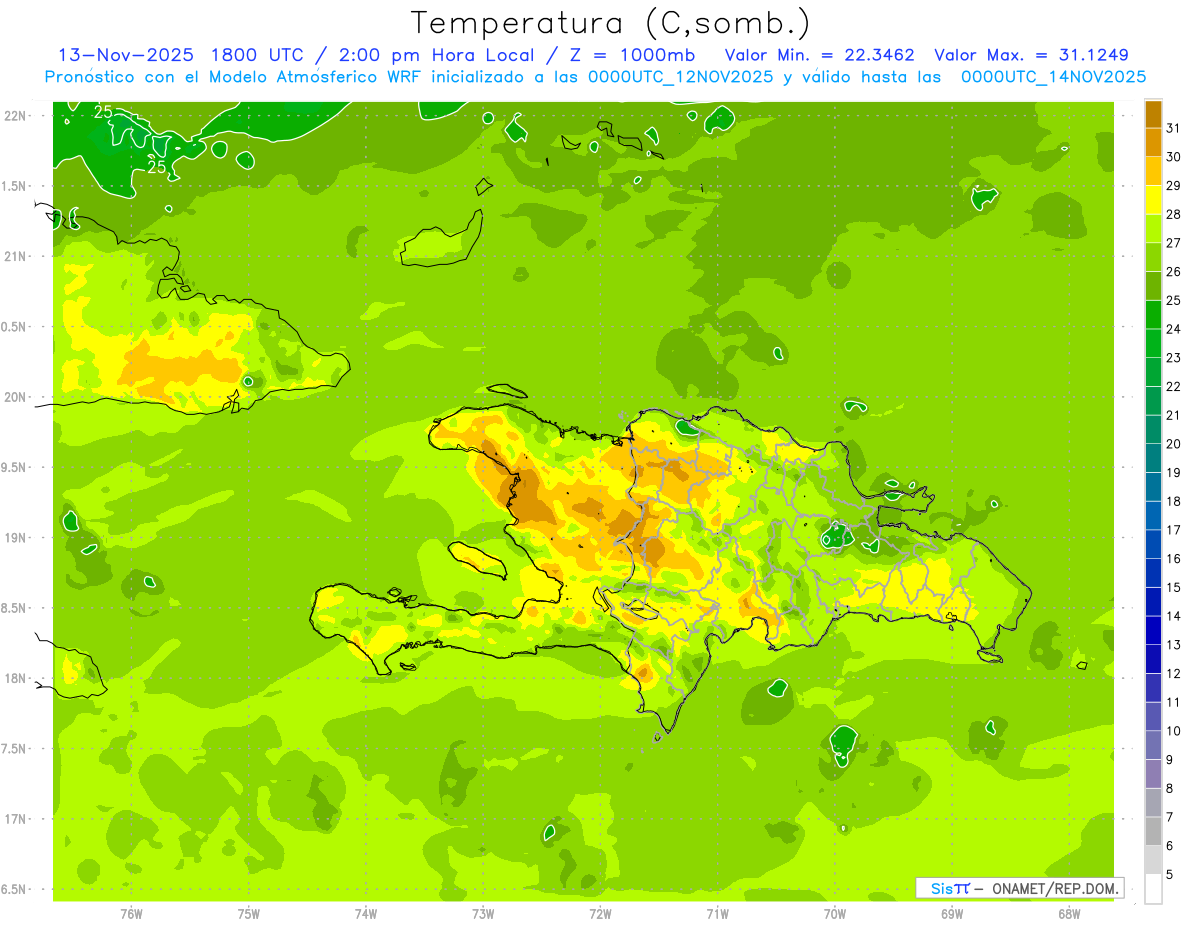Click latitude axis label "6.5N"
This screenshot has width=1200, height=927.
click(x=13, y=889)
